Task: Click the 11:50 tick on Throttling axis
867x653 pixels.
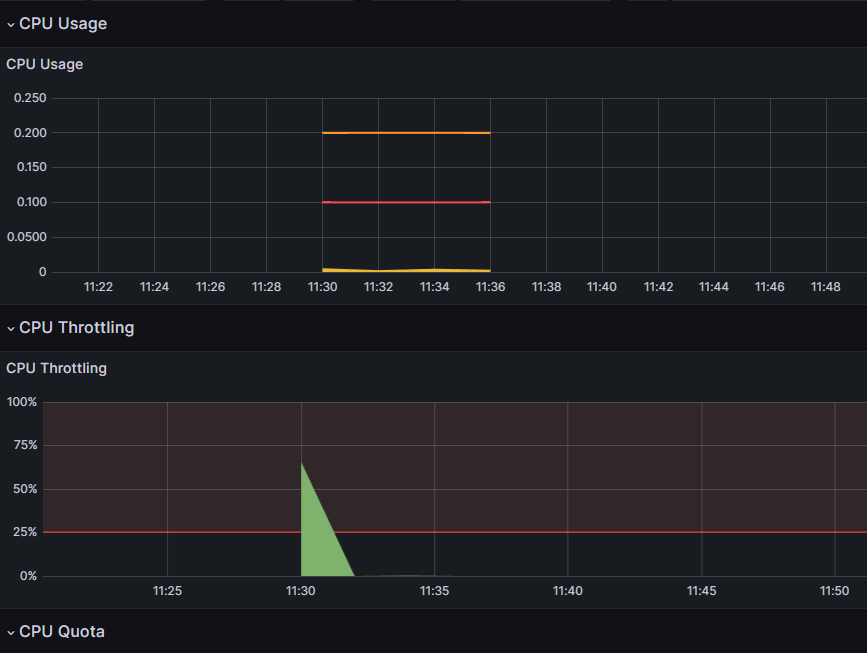Action: point(834,591)
